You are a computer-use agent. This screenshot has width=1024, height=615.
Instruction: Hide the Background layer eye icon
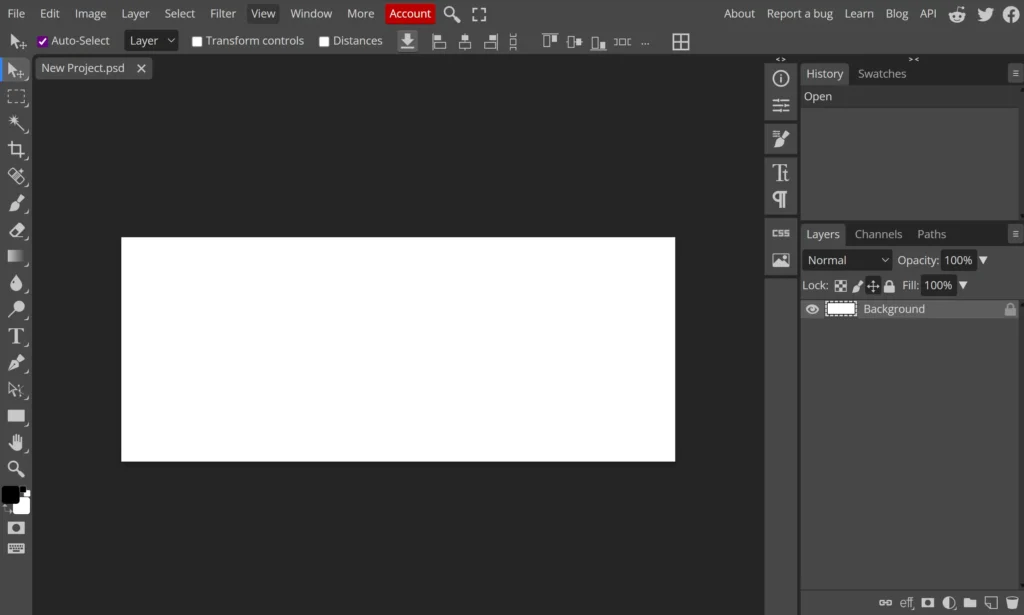click(x=812, y=309)
